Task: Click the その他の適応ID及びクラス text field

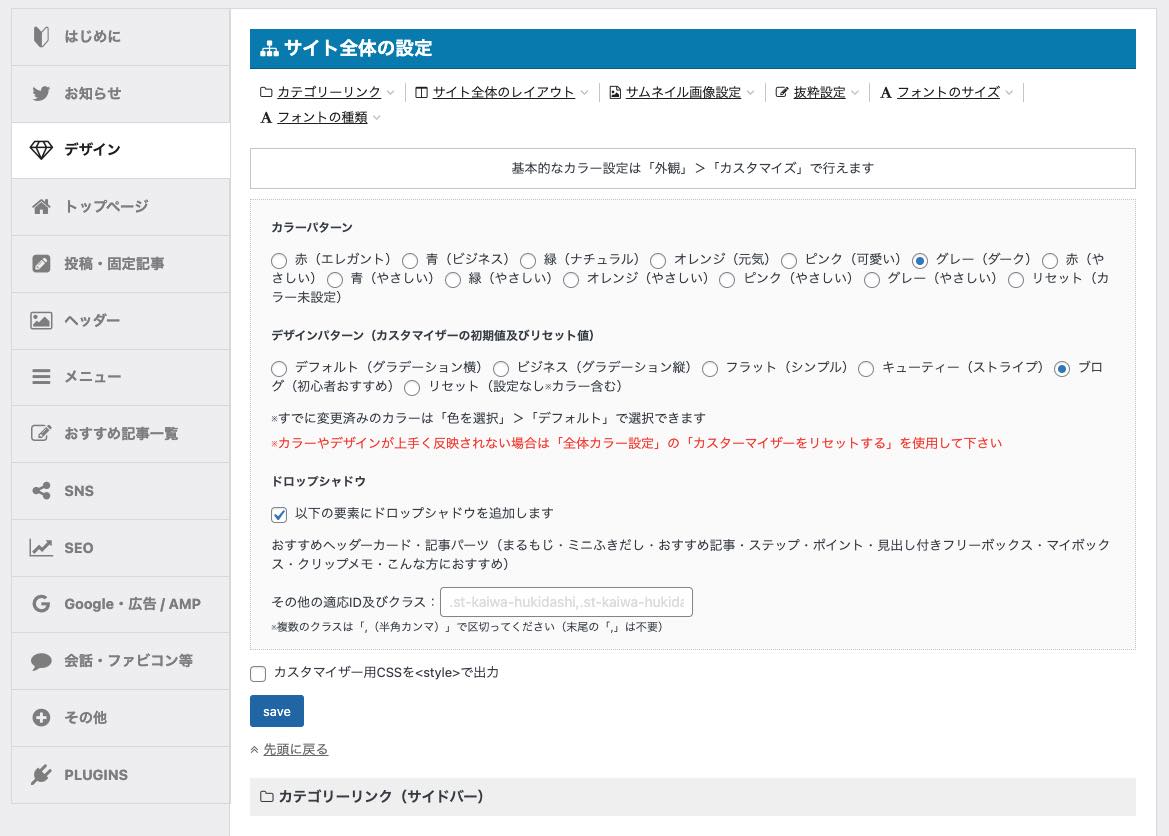Action: pos(566,602)
